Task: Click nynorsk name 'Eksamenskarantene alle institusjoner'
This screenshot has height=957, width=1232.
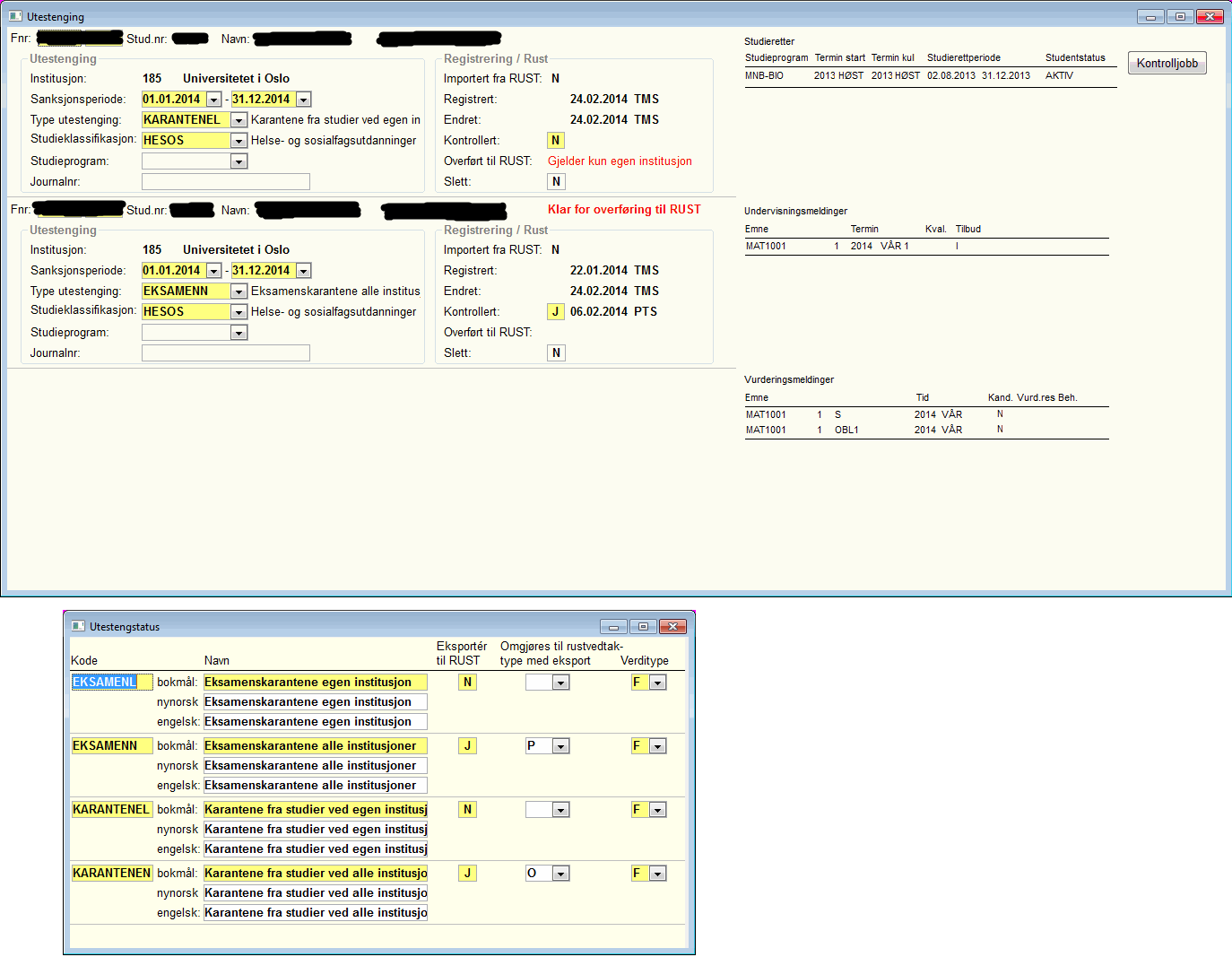Action: (x=315, y=766)
